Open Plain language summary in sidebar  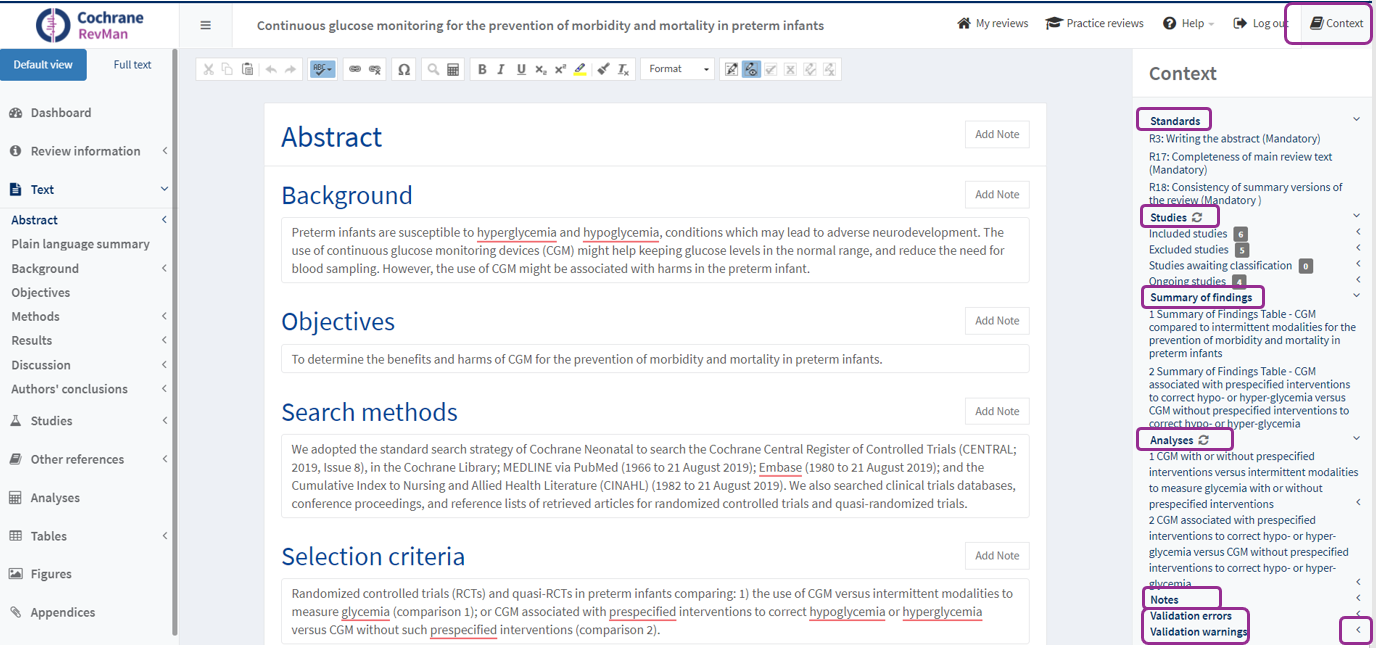pos(80,244)
